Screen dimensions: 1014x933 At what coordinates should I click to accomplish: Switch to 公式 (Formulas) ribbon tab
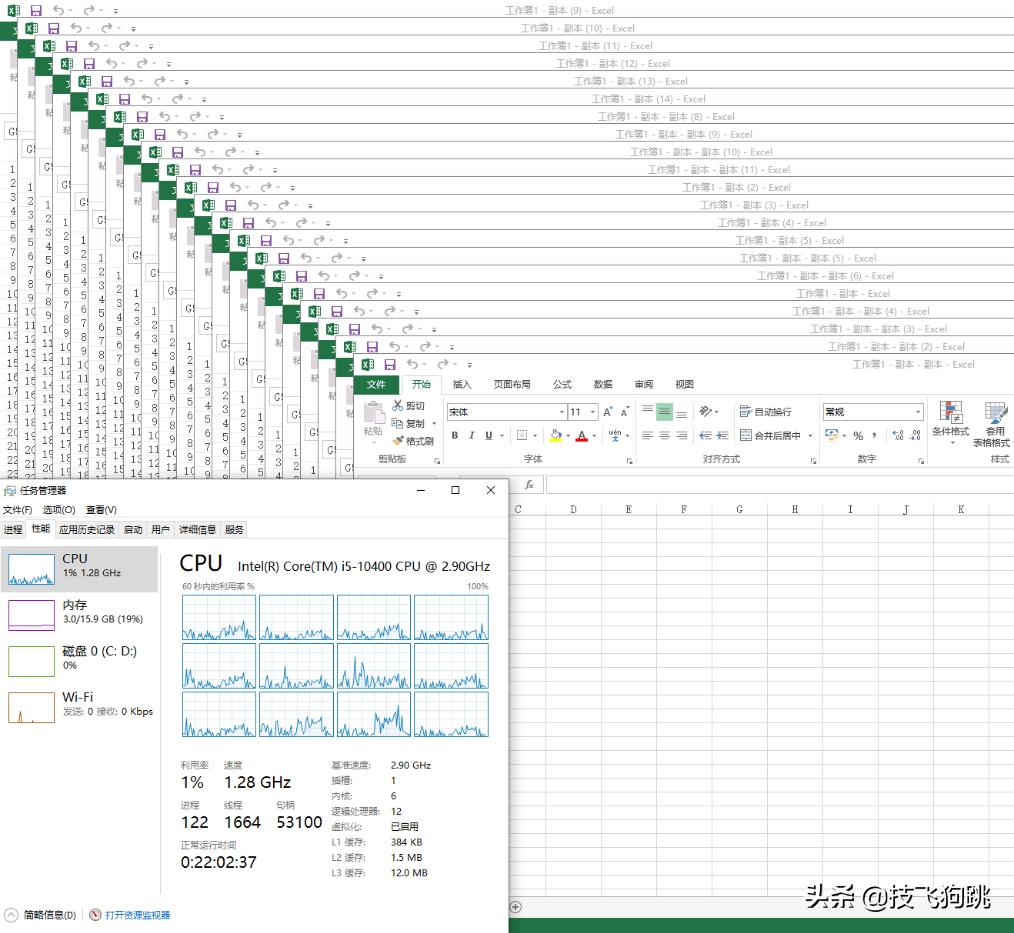point(562,384)
